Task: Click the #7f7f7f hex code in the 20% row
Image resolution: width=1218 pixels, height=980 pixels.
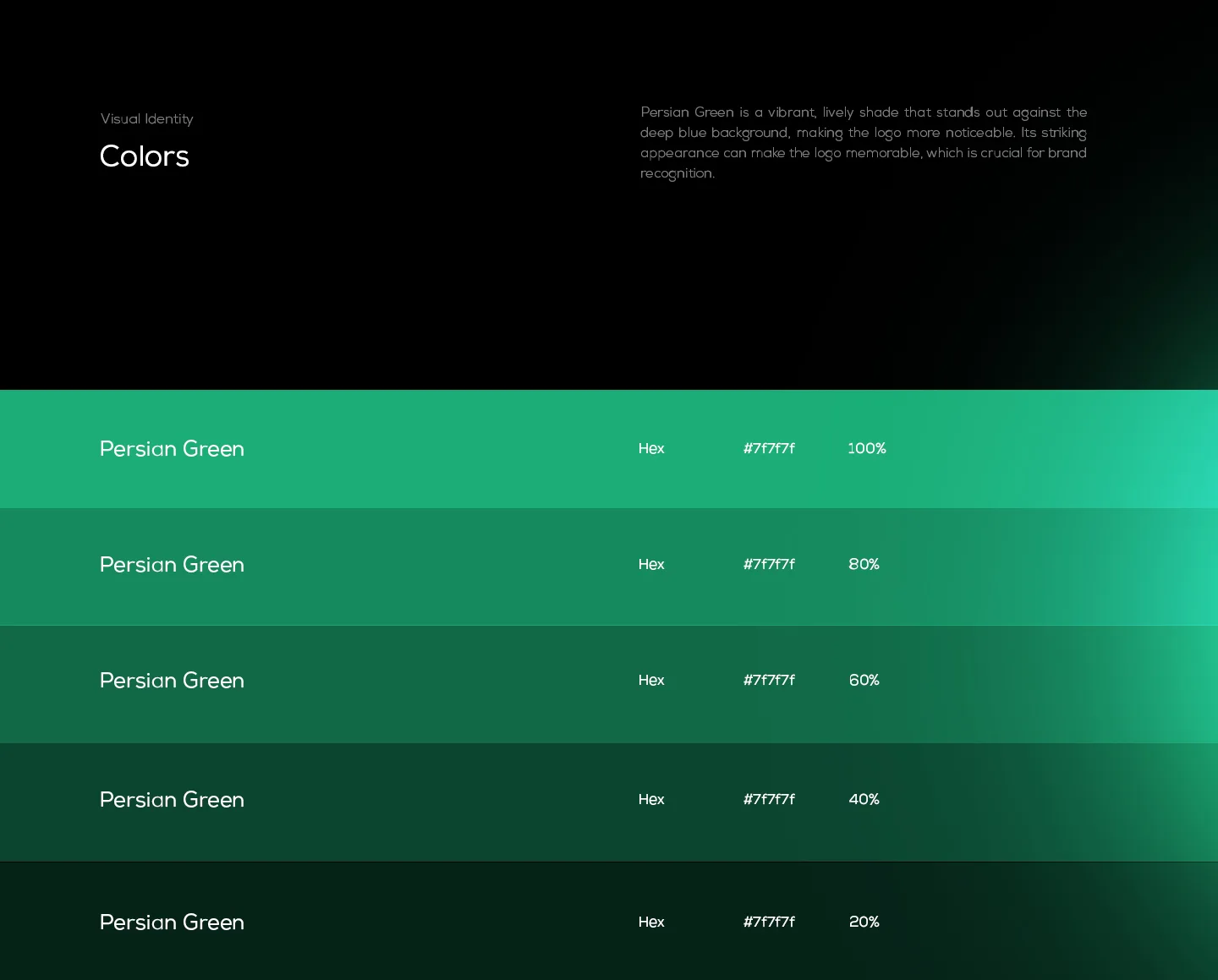Action: pos(769,923)
